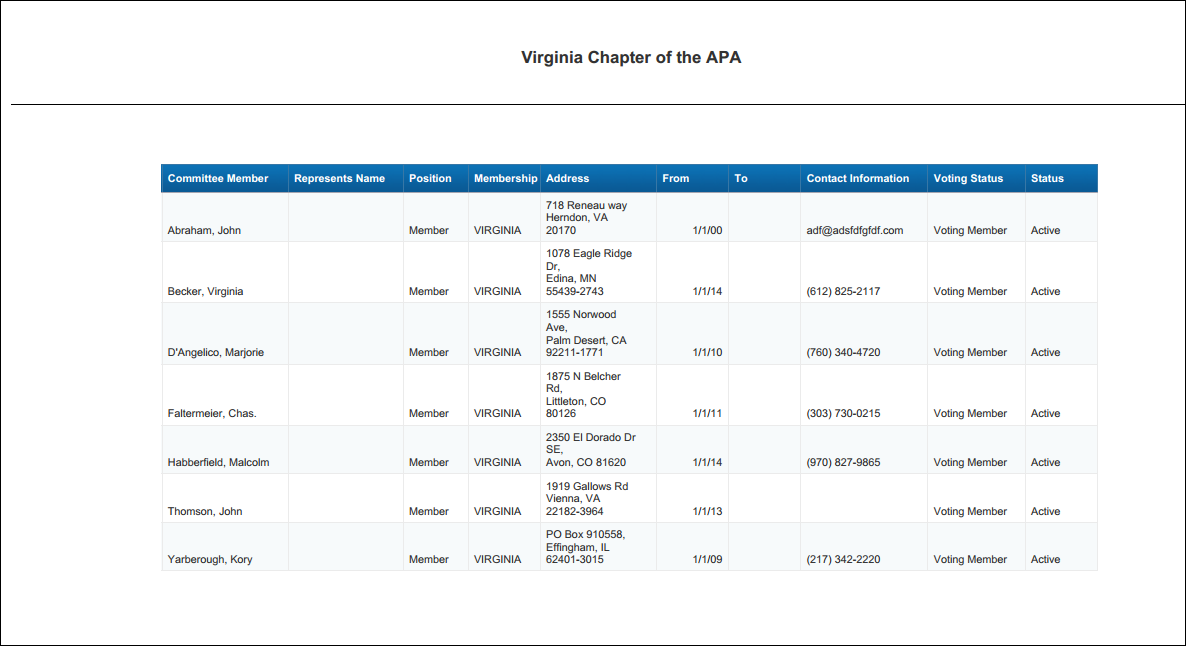The image size is (1186, 646).
Task: Select the Abraham, John member name
Action: pos(204,230)
